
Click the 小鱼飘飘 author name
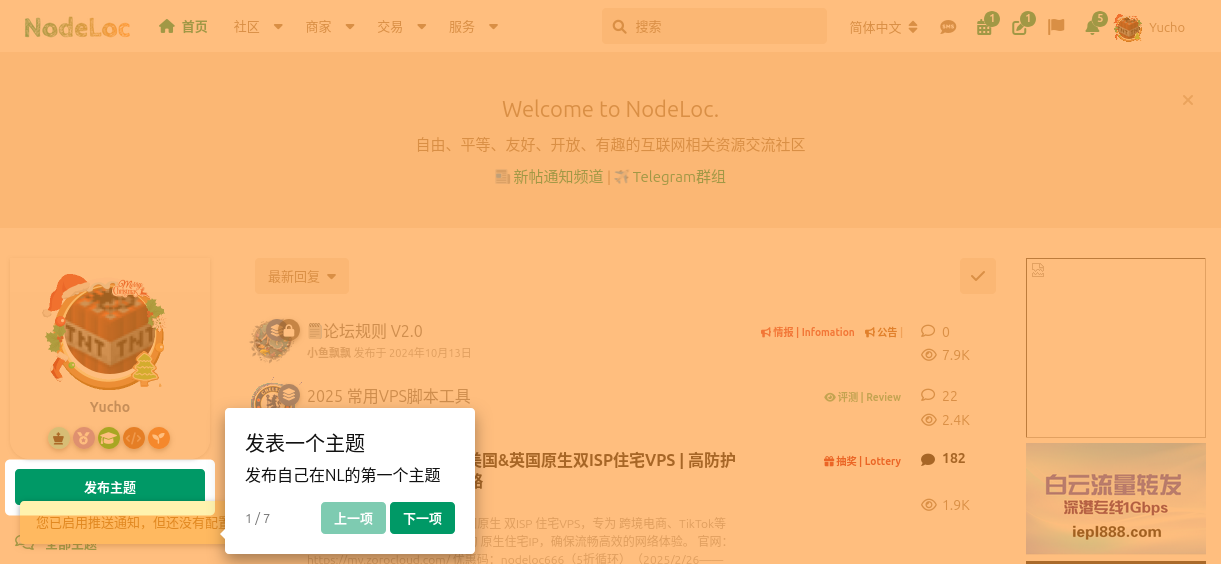click(x=328, y=353)
